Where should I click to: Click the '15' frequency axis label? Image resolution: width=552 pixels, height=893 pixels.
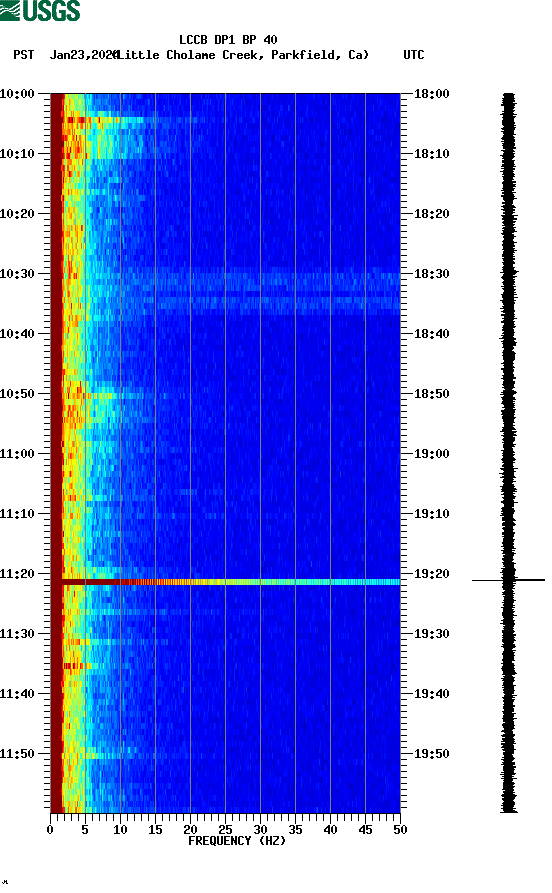155,830
